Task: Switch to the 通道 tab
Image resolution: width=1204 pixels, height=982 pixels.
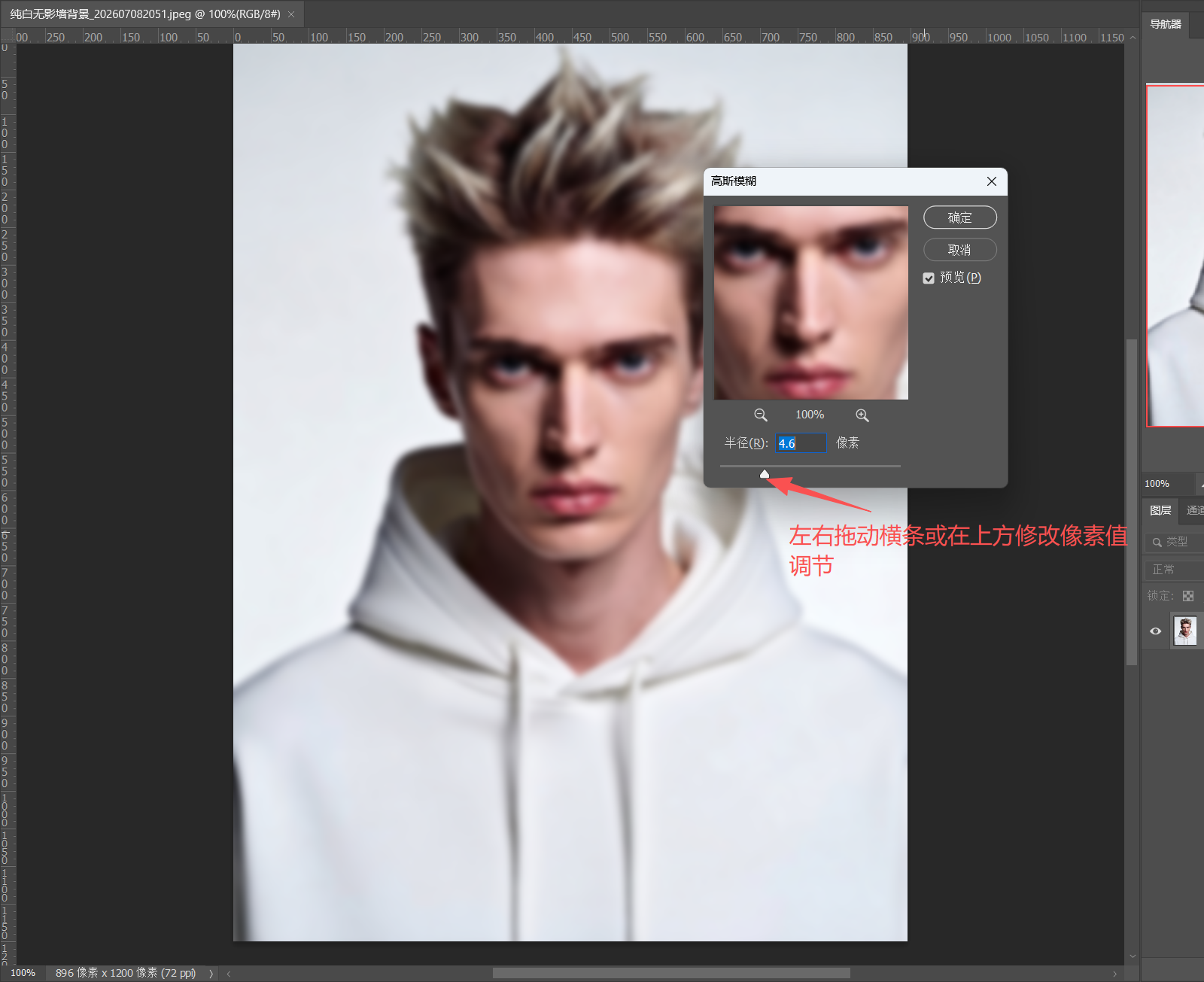Action: coord(1195,510)
